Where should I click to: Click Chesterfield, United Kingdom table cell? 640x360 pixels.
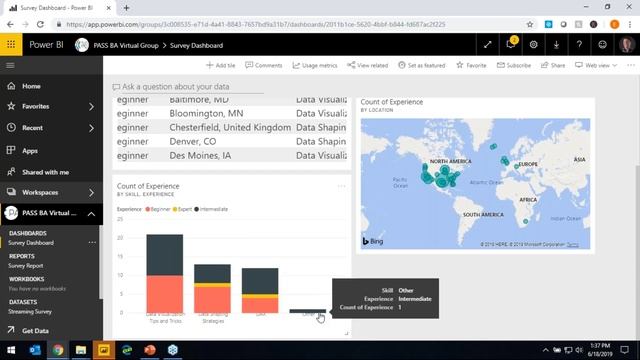(230, 127)
